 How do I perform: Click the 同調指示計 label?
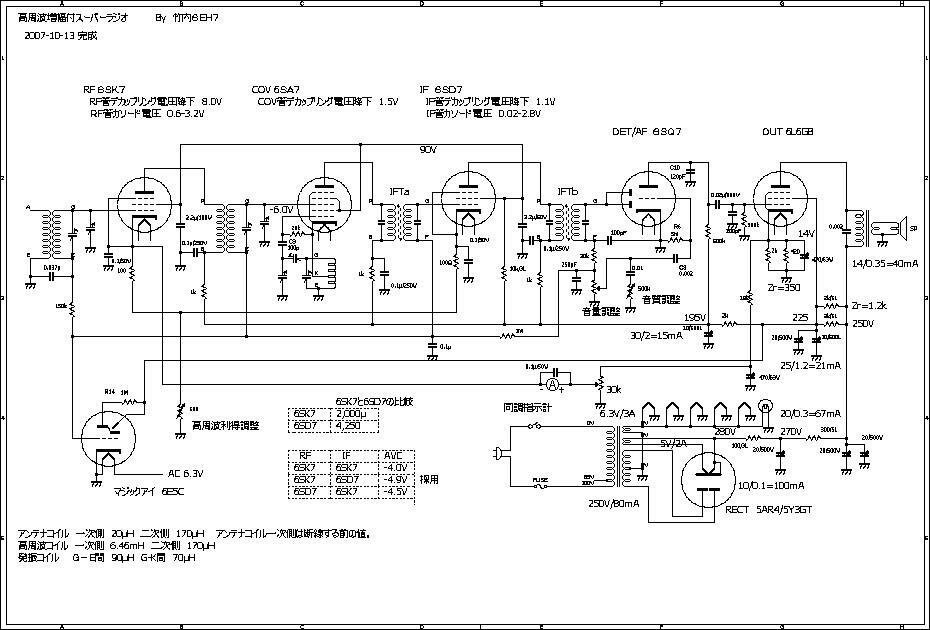[527, 408]
